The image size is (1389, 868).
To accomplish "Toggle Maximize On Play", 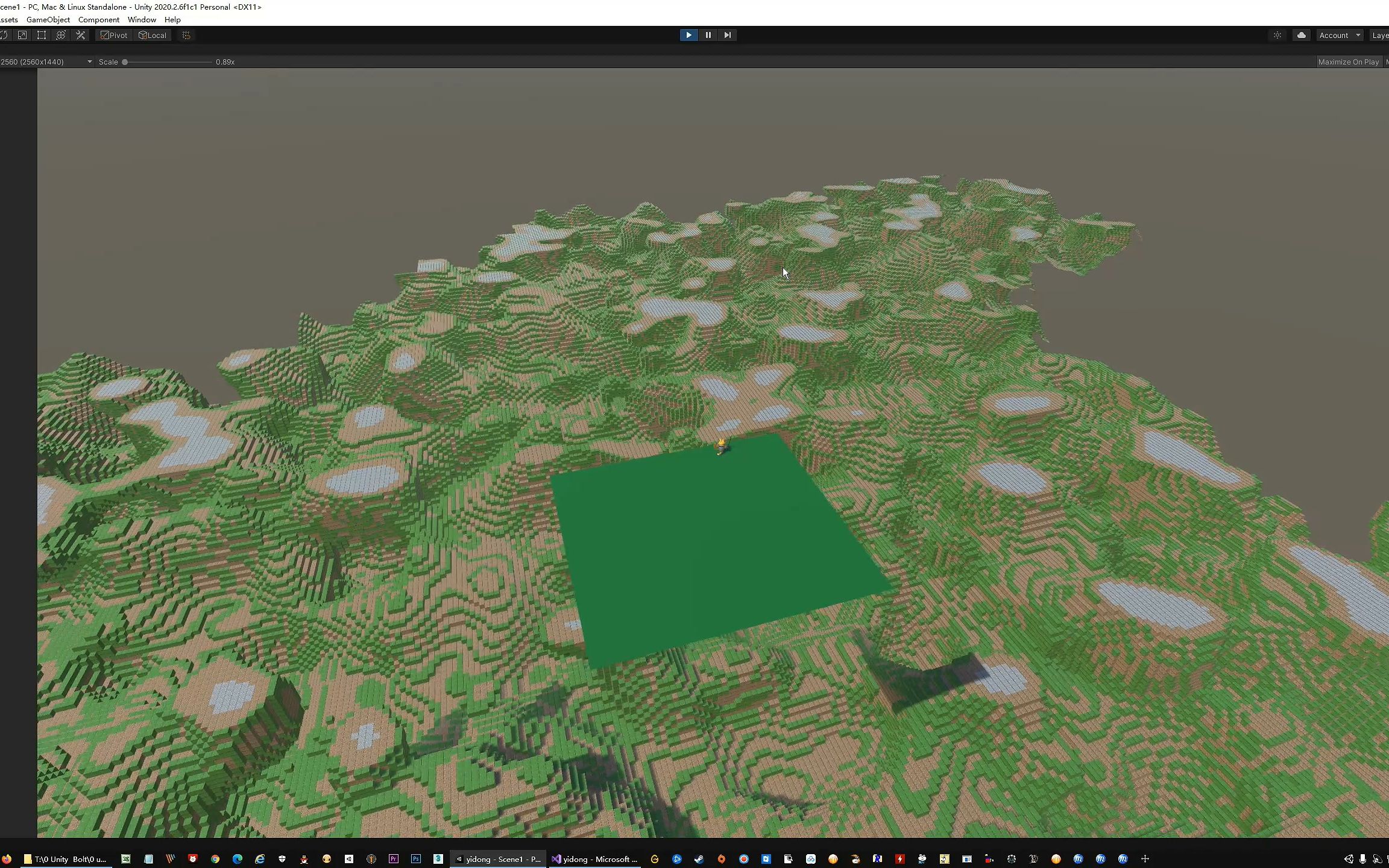I will [1348, 61].
